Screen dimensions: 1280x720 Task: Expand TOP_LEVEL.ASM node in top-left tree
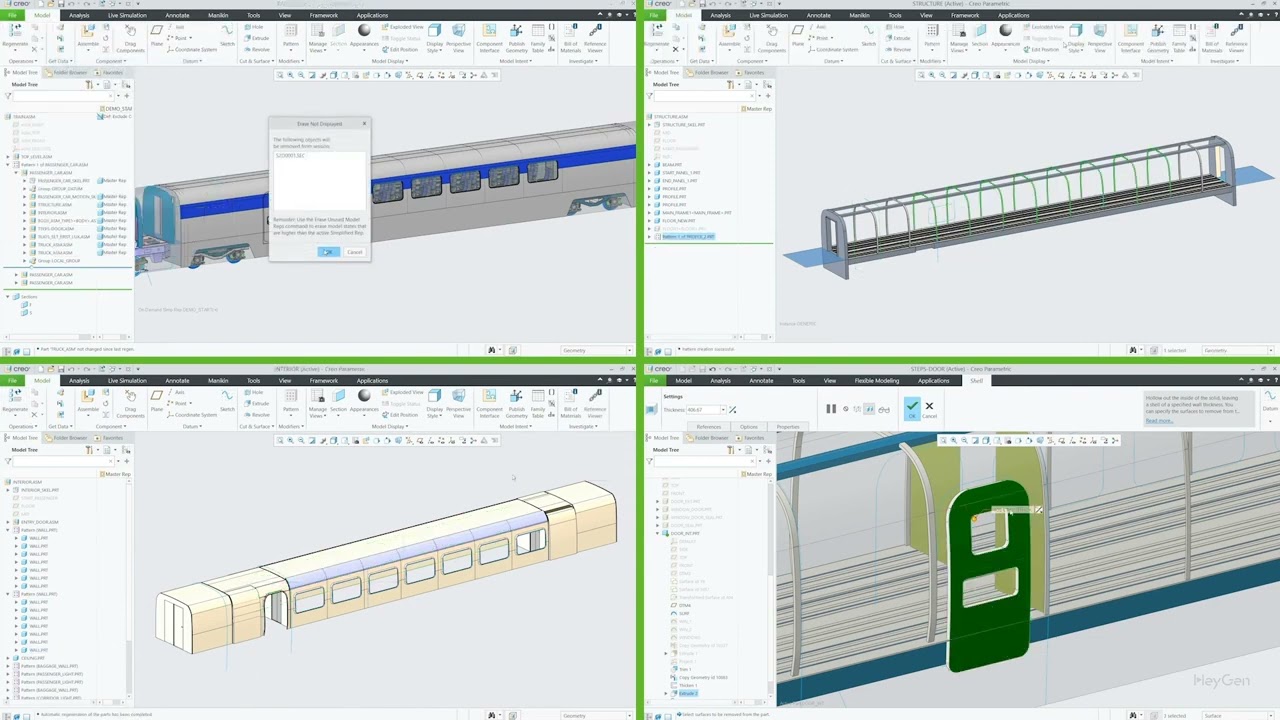tap(8, 157)
